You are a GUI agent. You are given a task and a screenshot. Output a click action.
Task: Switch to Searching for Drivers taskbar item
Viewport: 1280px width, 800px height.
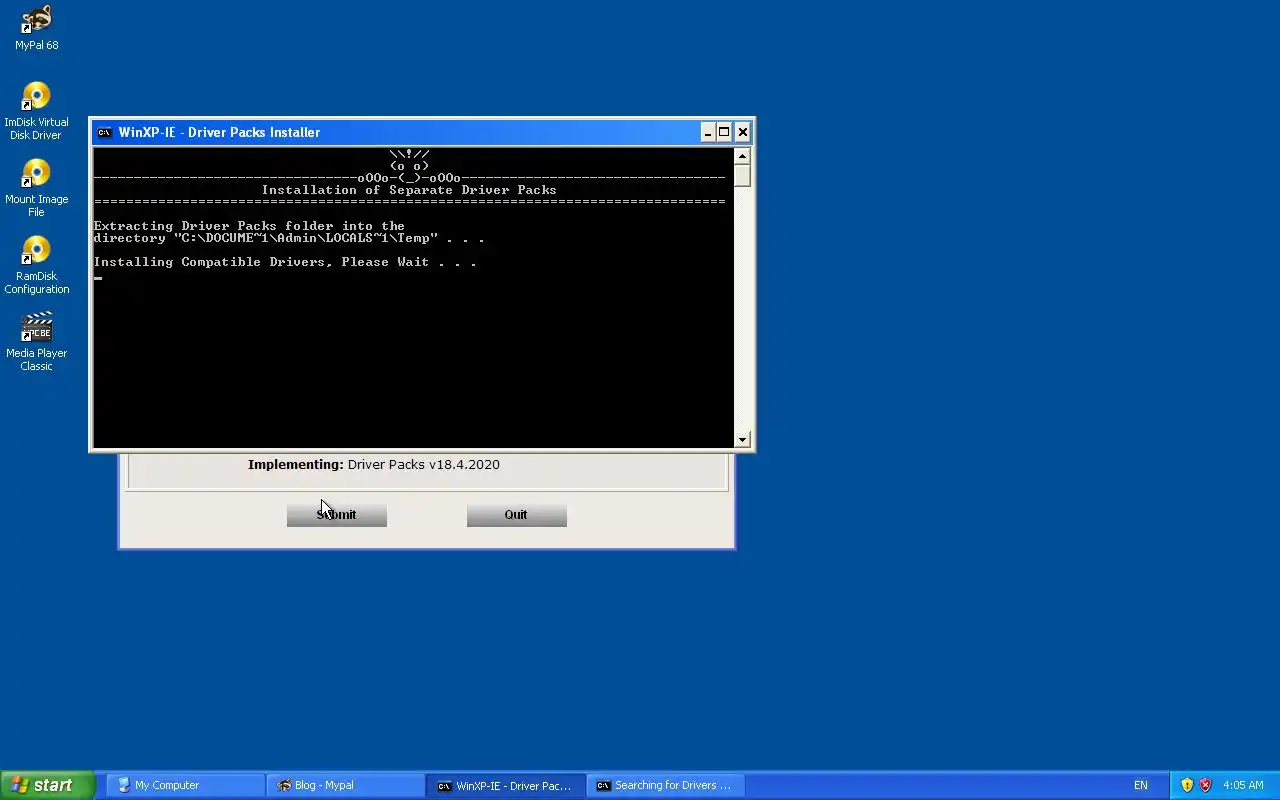[x=666, y=785]
